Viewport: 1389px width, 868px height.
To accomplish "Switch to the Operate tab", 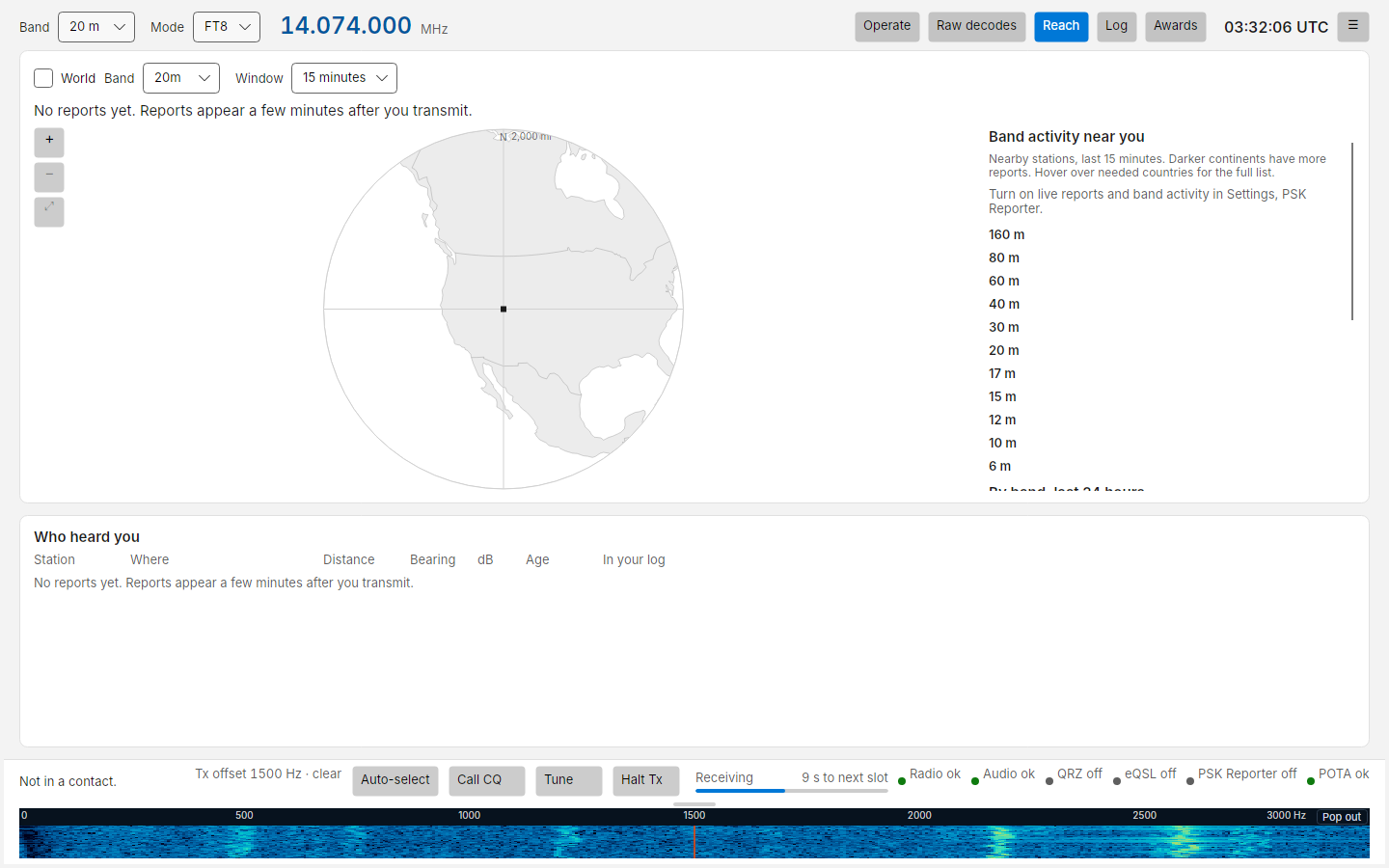I will click(887, 27).
